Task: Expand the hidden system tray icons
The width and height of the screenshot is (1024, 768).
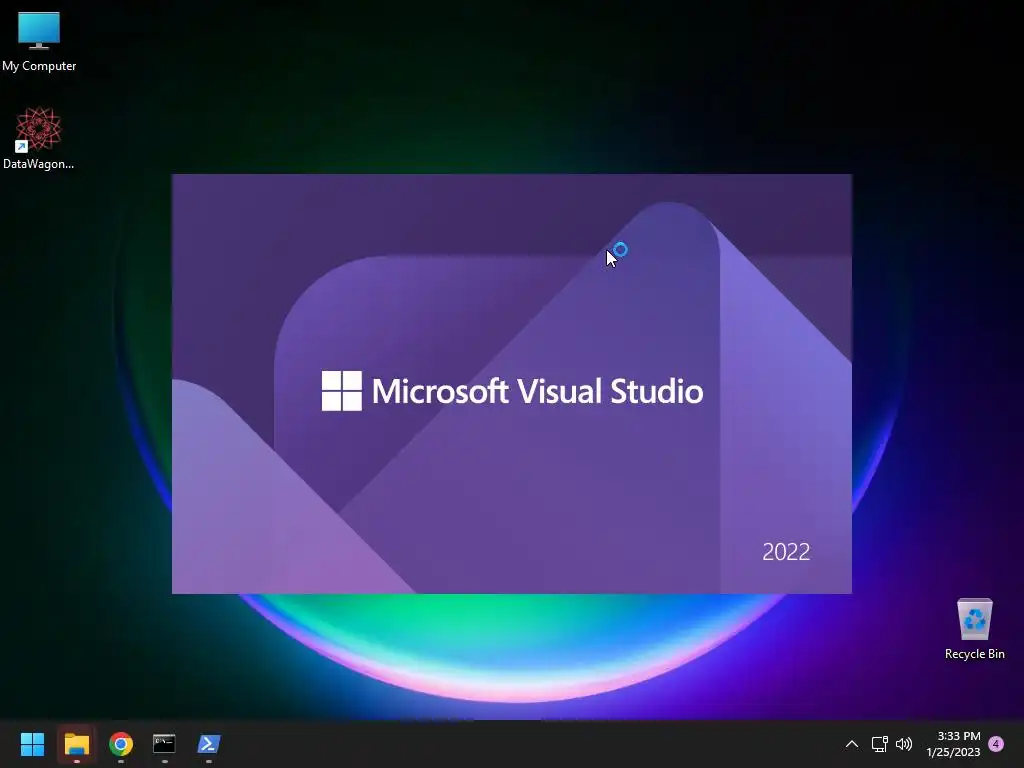Action: pyautogui.click(x=852, y=744)
